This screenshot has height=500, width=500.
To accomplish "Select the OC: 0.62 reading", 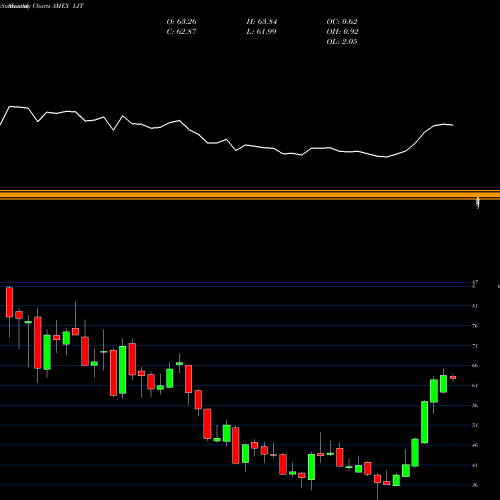I will tap(342, 22).
